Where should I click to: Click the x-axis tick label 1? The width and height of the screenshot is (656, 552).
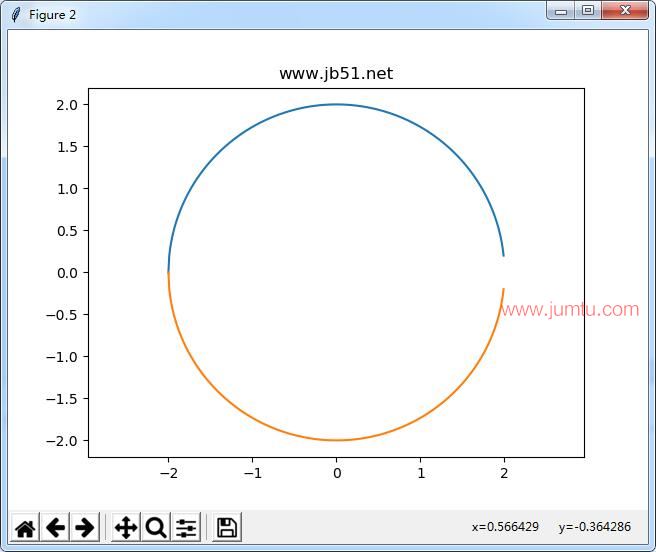[x=421, y=473]
